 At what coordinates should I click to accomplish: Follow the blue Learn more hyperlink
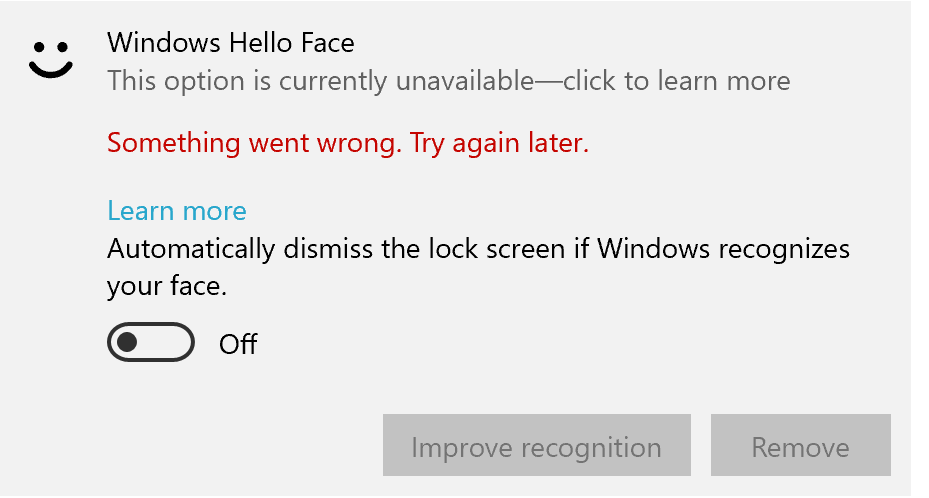pyautogui.click(x=176, y=211)
